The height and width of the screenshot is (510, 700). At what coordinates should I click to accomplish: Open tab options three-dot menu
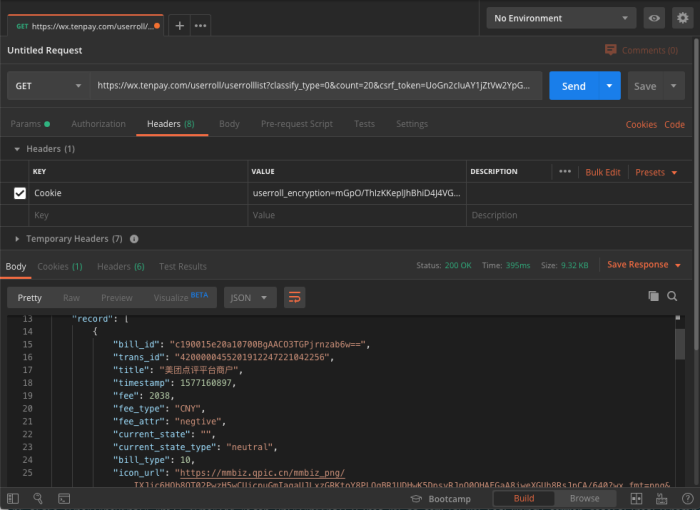point(200,26)
